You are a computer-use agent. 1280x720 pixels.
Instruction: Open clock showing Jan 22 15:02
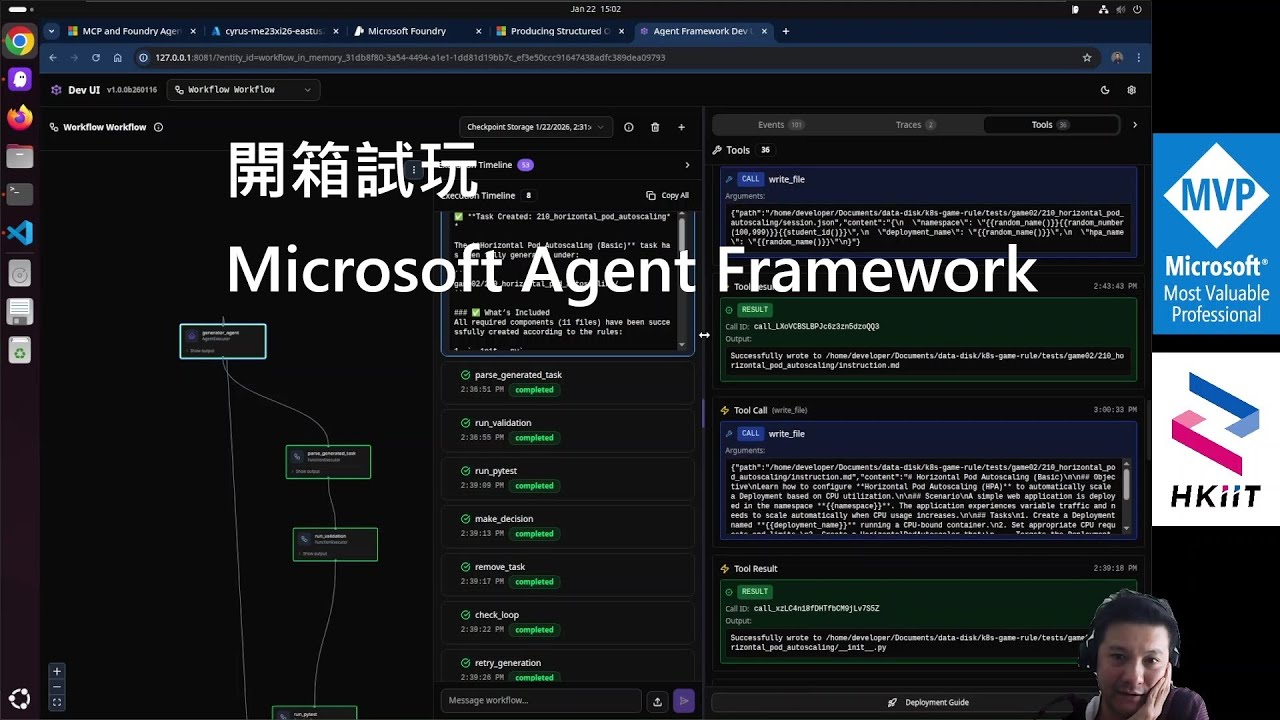coord(596,9)
